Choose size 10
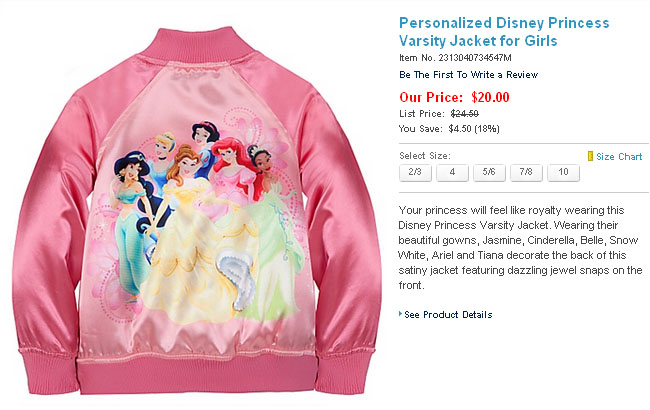 [x=563, y=172]
